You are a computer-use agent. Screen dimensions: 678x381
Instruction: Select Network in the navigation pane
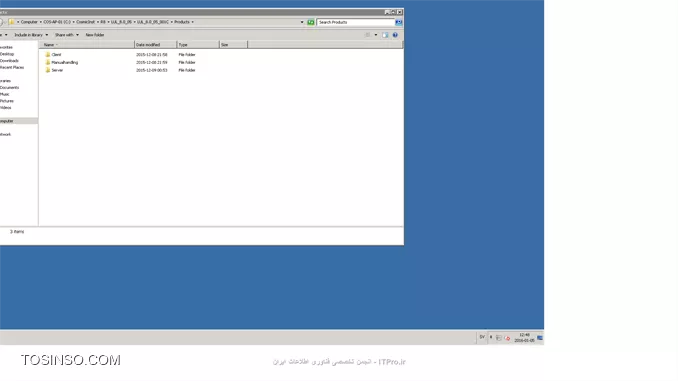click(6, 134)
